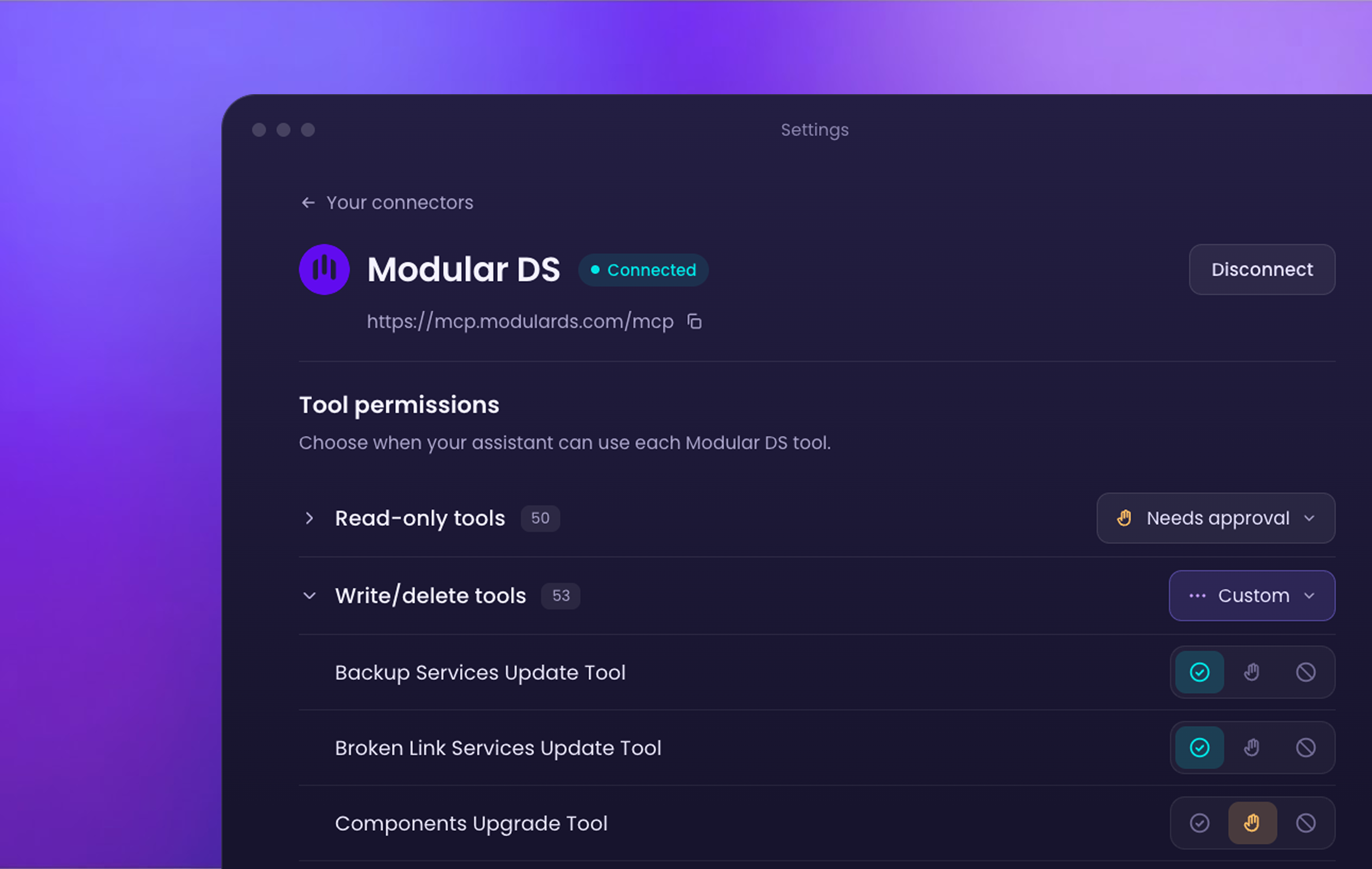This screenshot has height=869, width=1372.
Task: Go back to Your connectors
Action: click(387, 203)
